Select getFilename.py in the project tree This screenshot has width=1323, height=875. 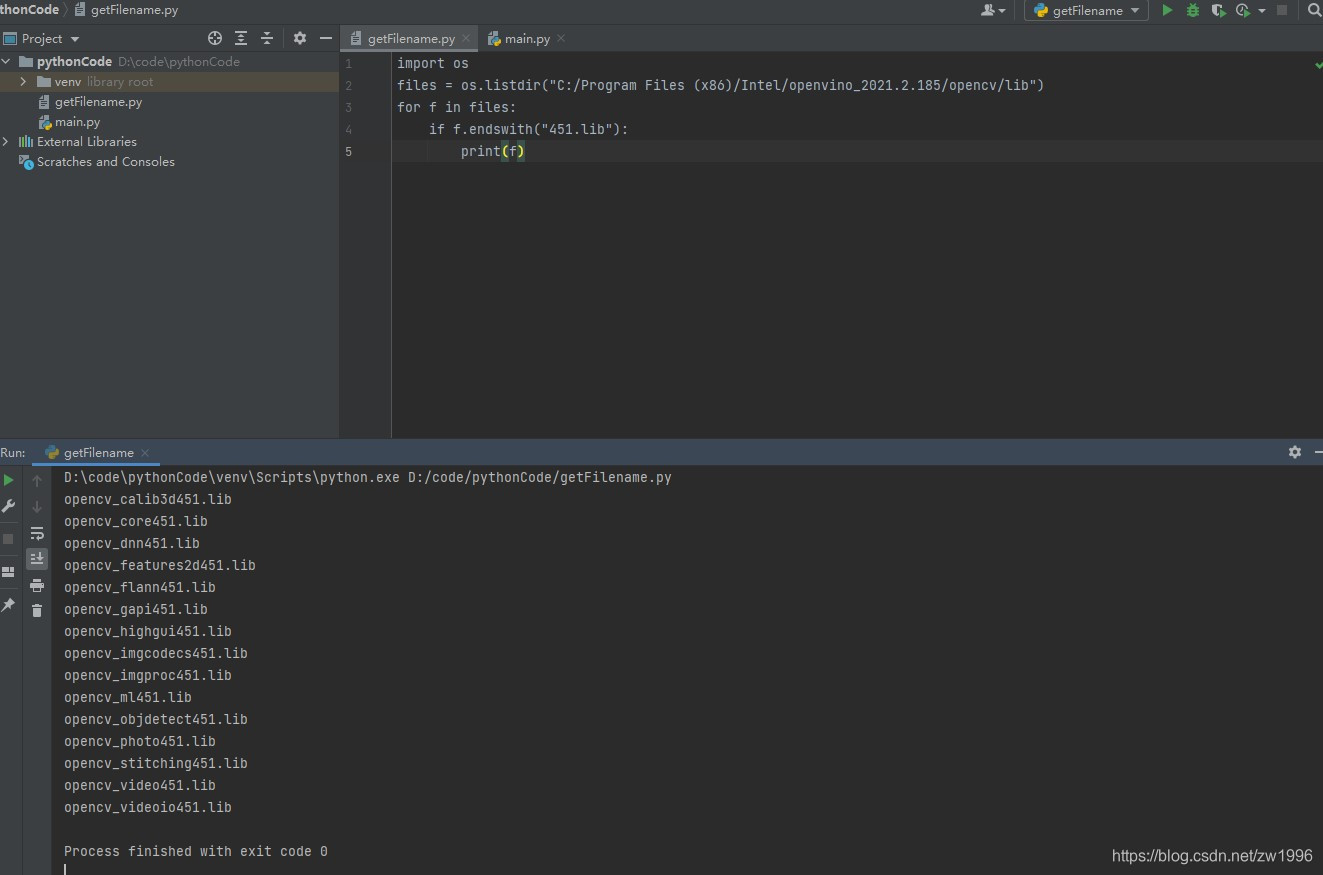click(98, 101)
